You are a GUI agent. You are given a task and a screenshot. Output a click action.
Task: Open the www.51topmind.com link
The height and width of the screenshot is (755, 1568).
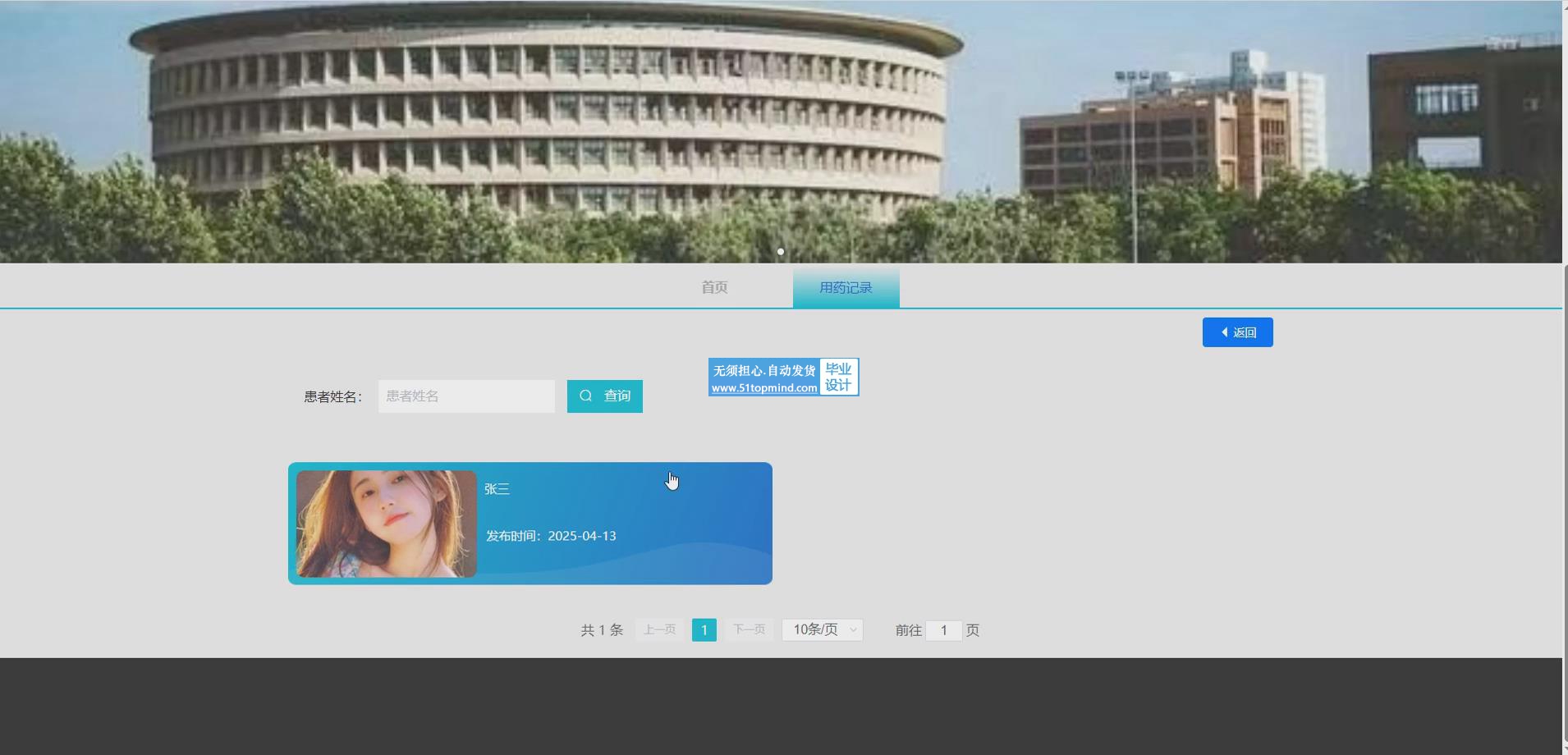763,388
